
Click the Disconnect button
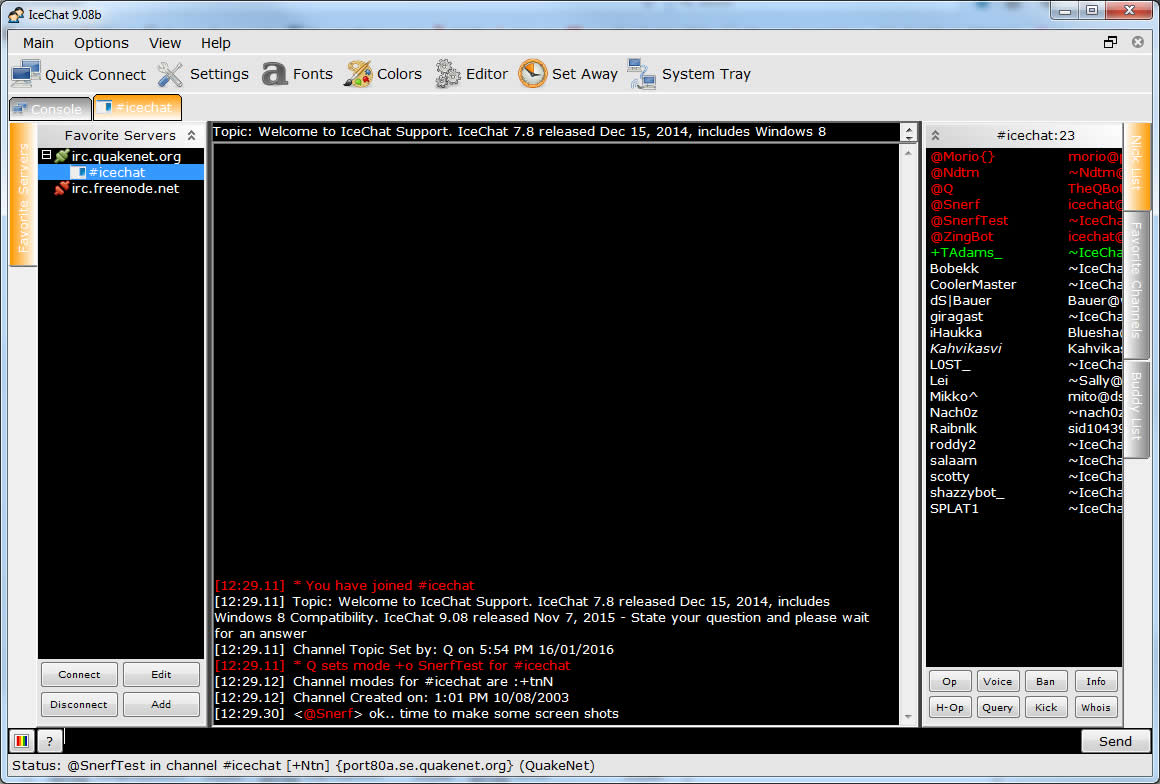(79, 705)
